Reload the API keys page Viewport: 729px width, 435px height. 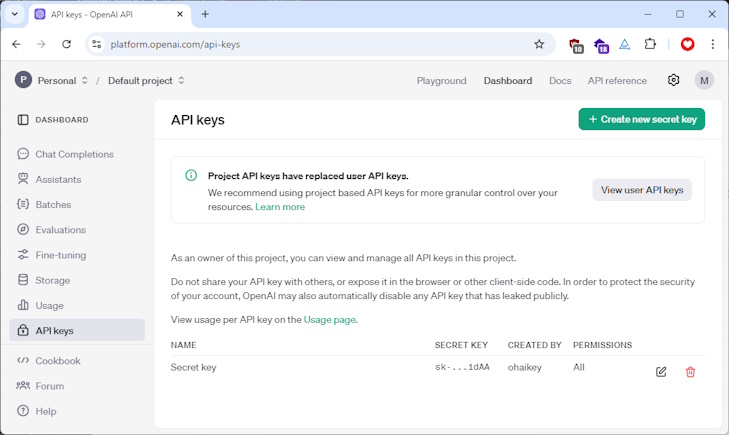pos(66,44)
